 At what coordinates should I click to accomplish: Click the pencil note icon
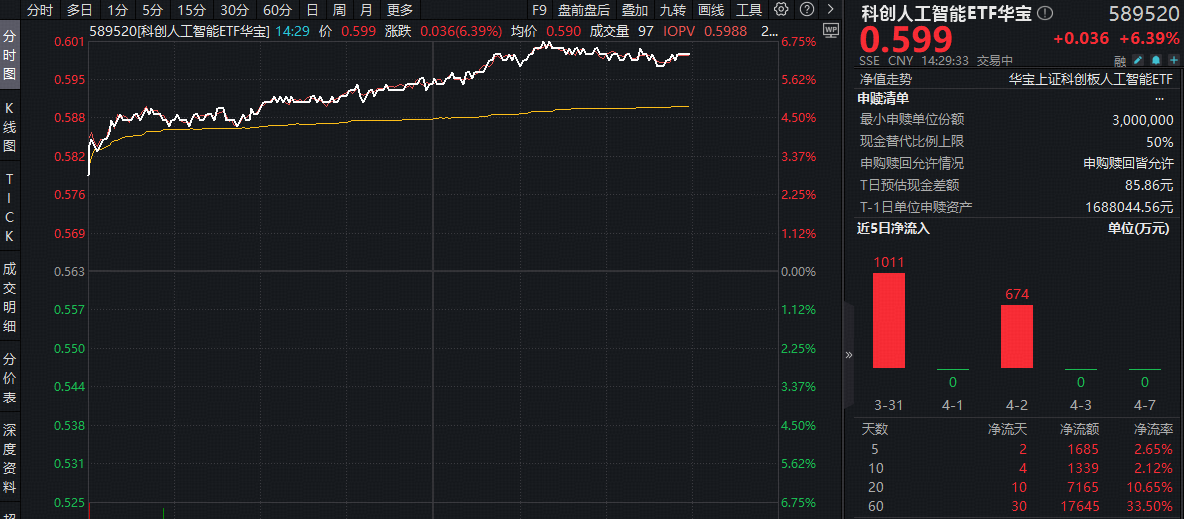1137,60
